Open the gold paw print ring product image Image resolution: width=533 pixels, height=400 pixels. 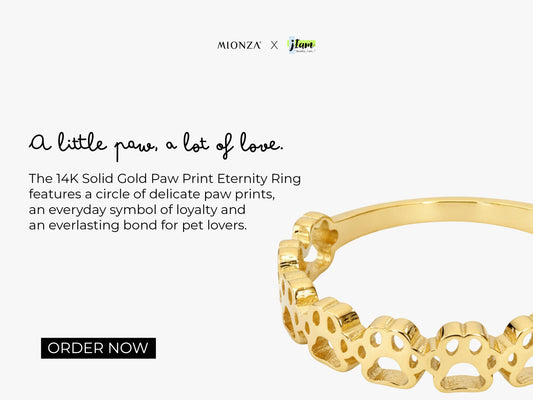(x=405, y=295)
